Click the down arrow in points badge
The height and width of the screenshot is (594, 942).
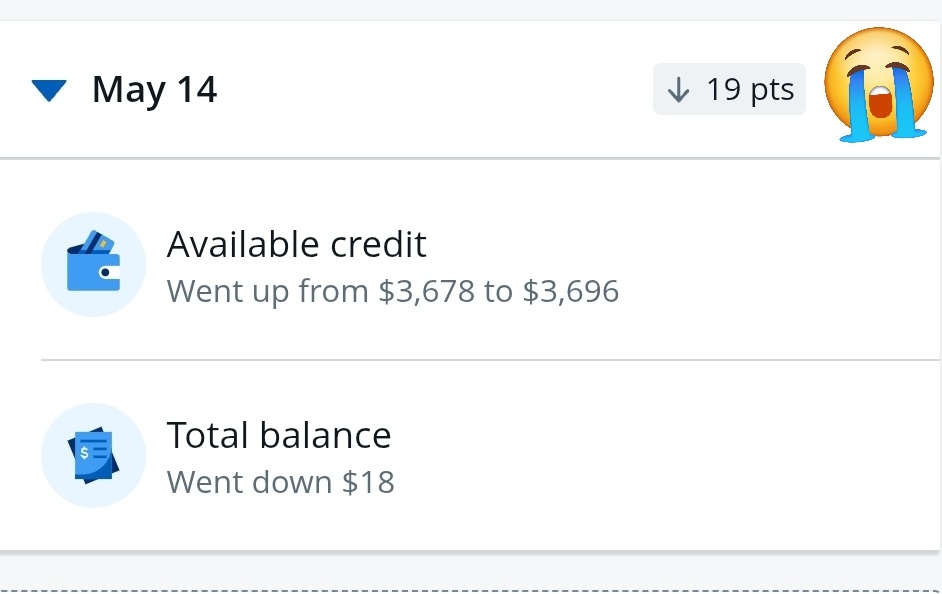tap(679, 90)
